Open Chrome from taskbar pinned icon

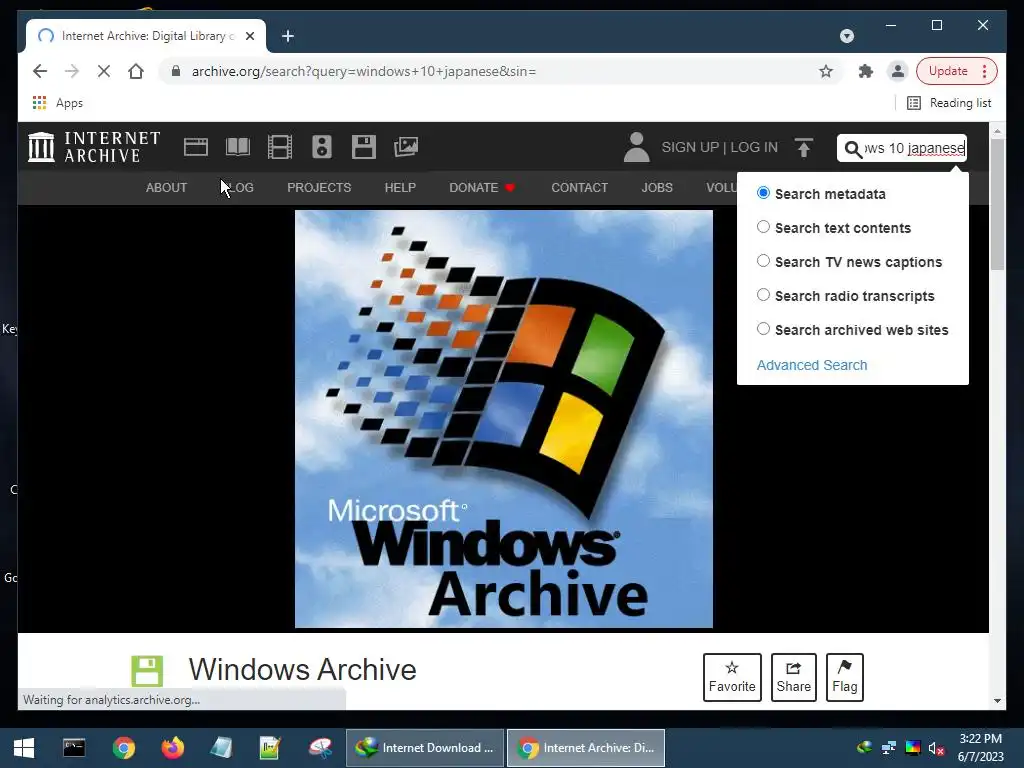click(123, 748)
